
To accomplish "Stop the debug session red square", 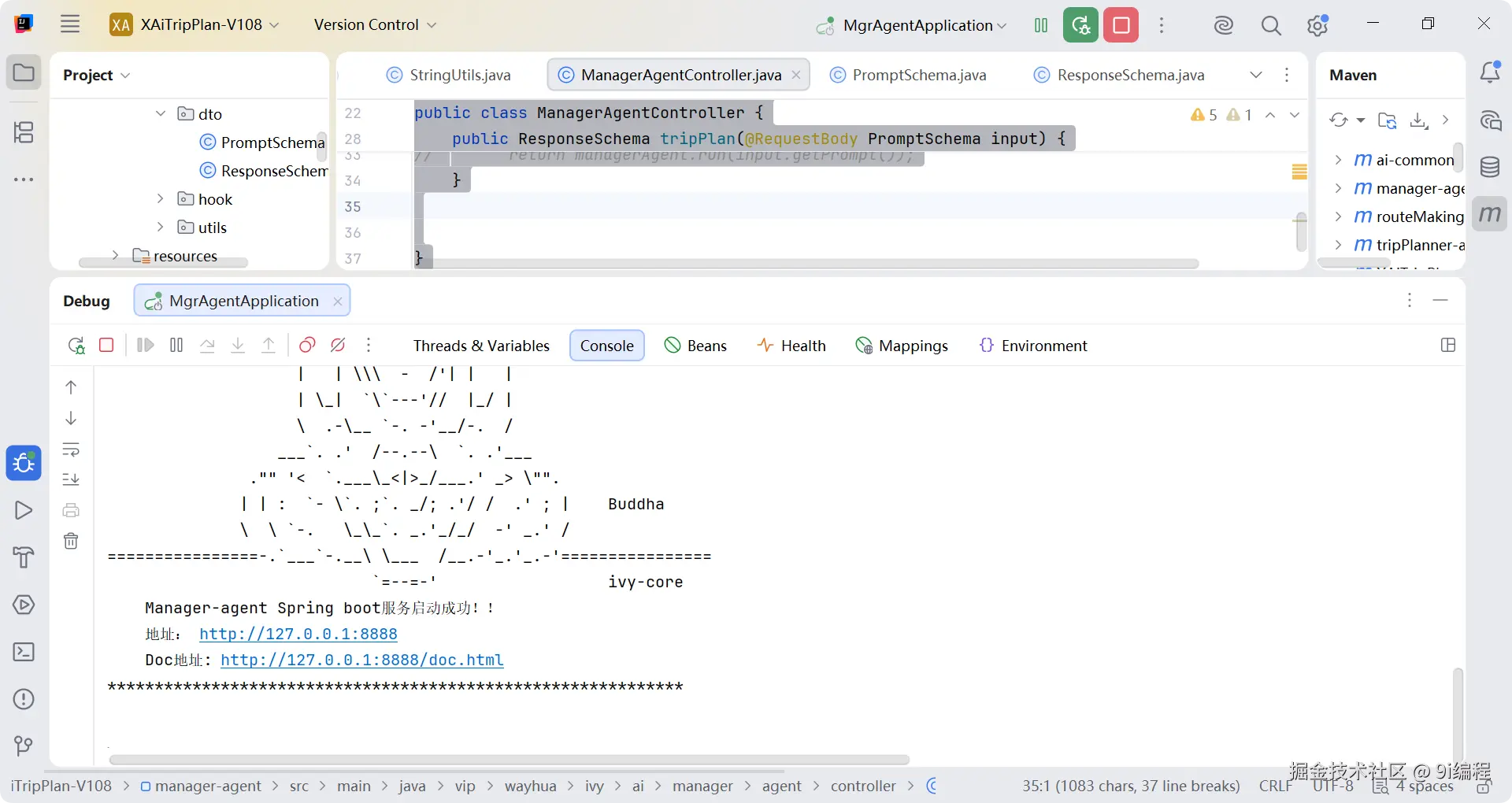I will pos(106,345).
